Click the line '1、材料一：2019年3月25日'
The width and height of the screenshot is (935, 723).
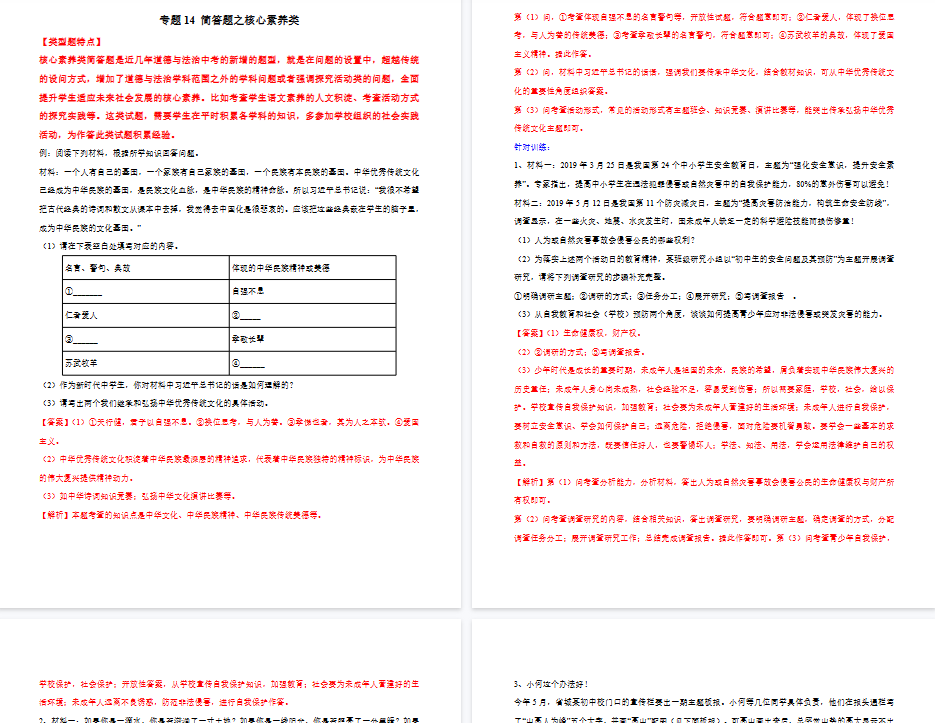click(704, 165)
